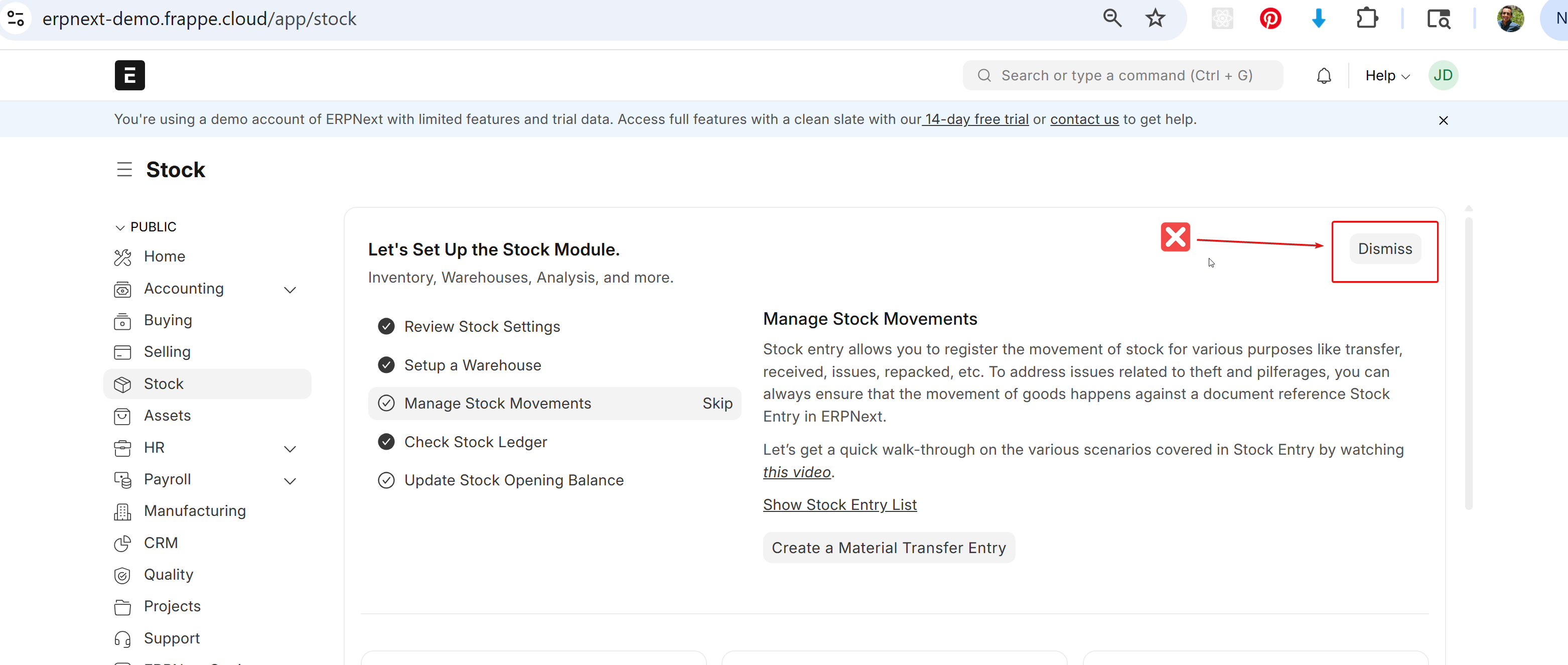Viewport: 1568px width, 665px height.
Task: Click the page vertical scrollbar
Action: (1468, 362)
